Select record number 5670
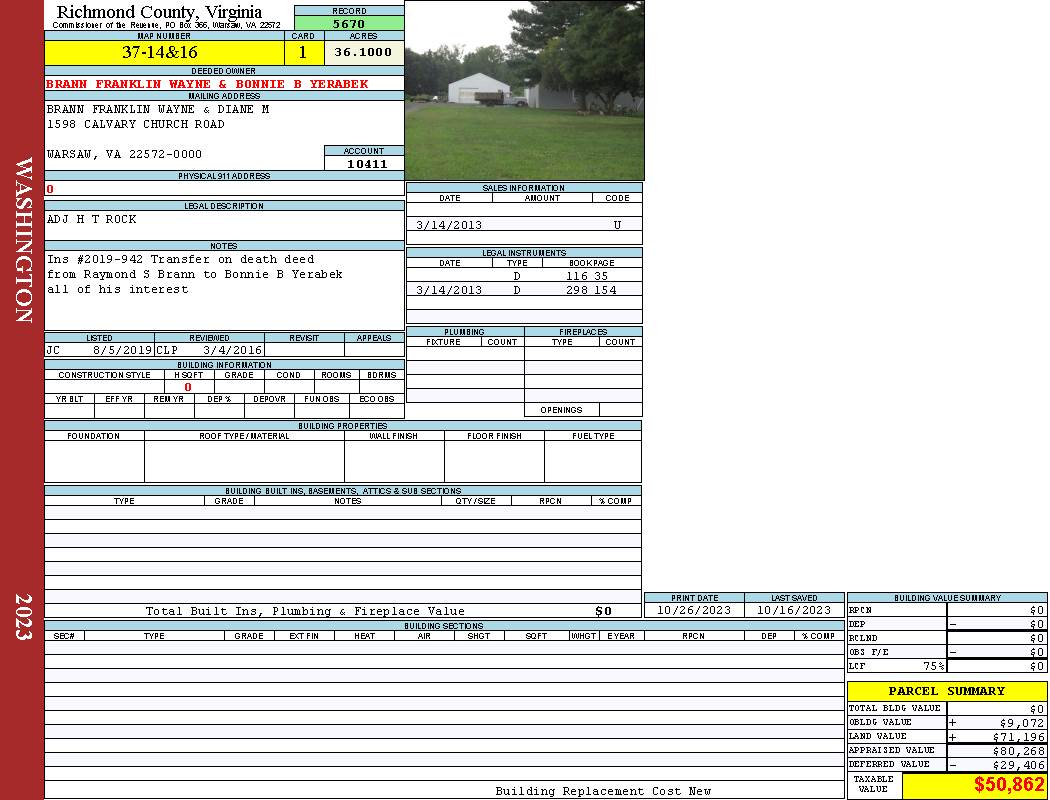 point(349,23)
